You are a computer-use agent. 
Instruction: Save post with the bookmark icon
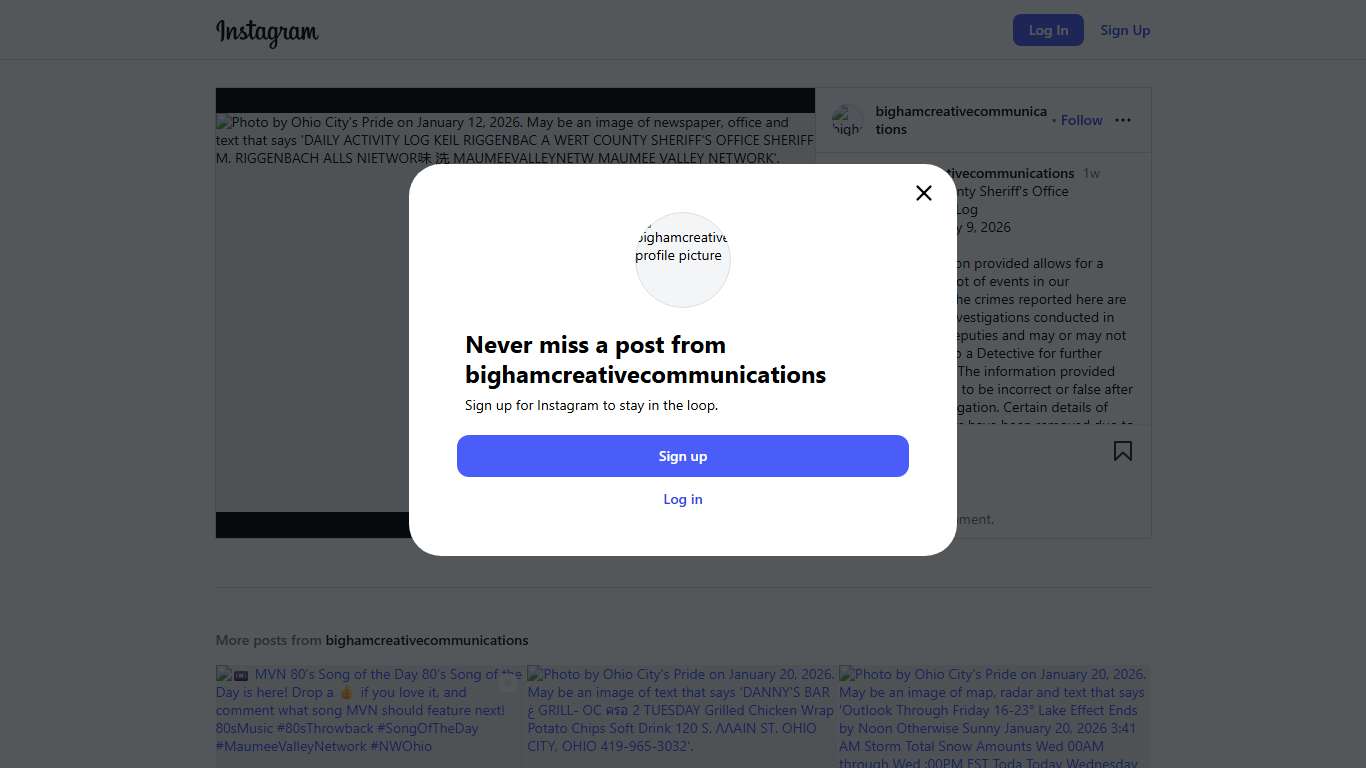click(1123, 451)
